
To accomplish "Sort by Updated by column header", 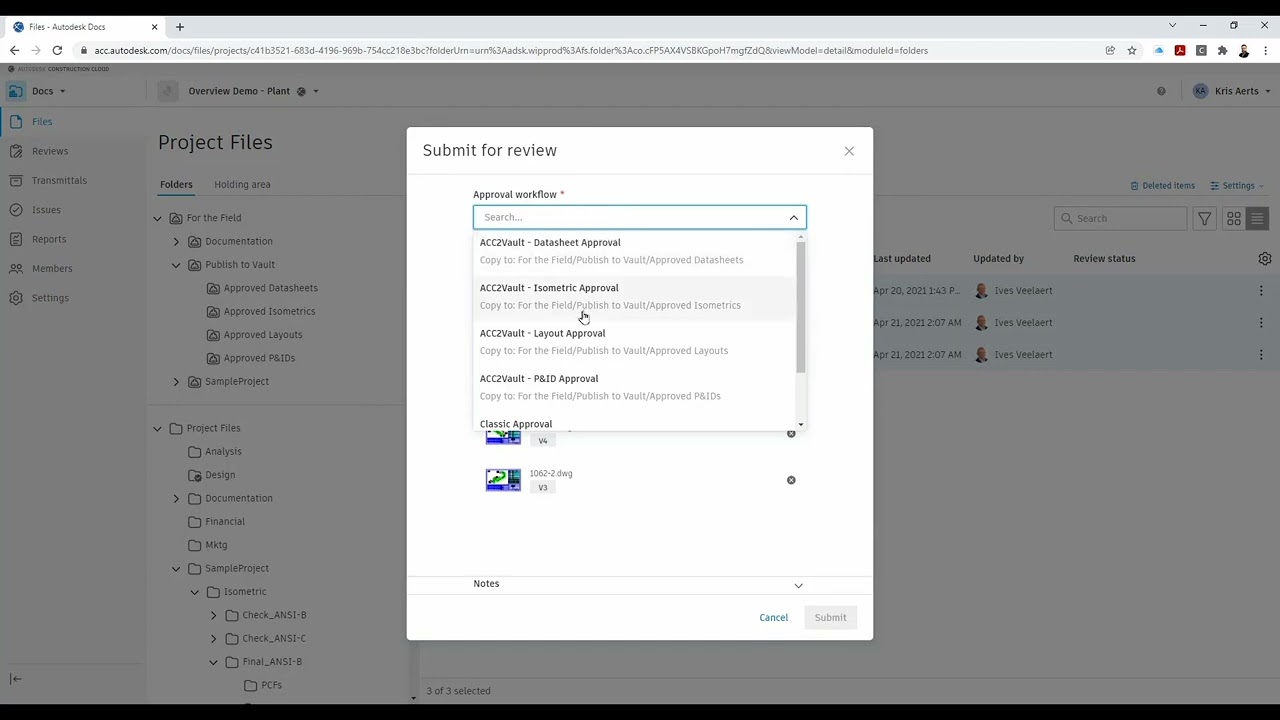I will [x=998, y=259].
